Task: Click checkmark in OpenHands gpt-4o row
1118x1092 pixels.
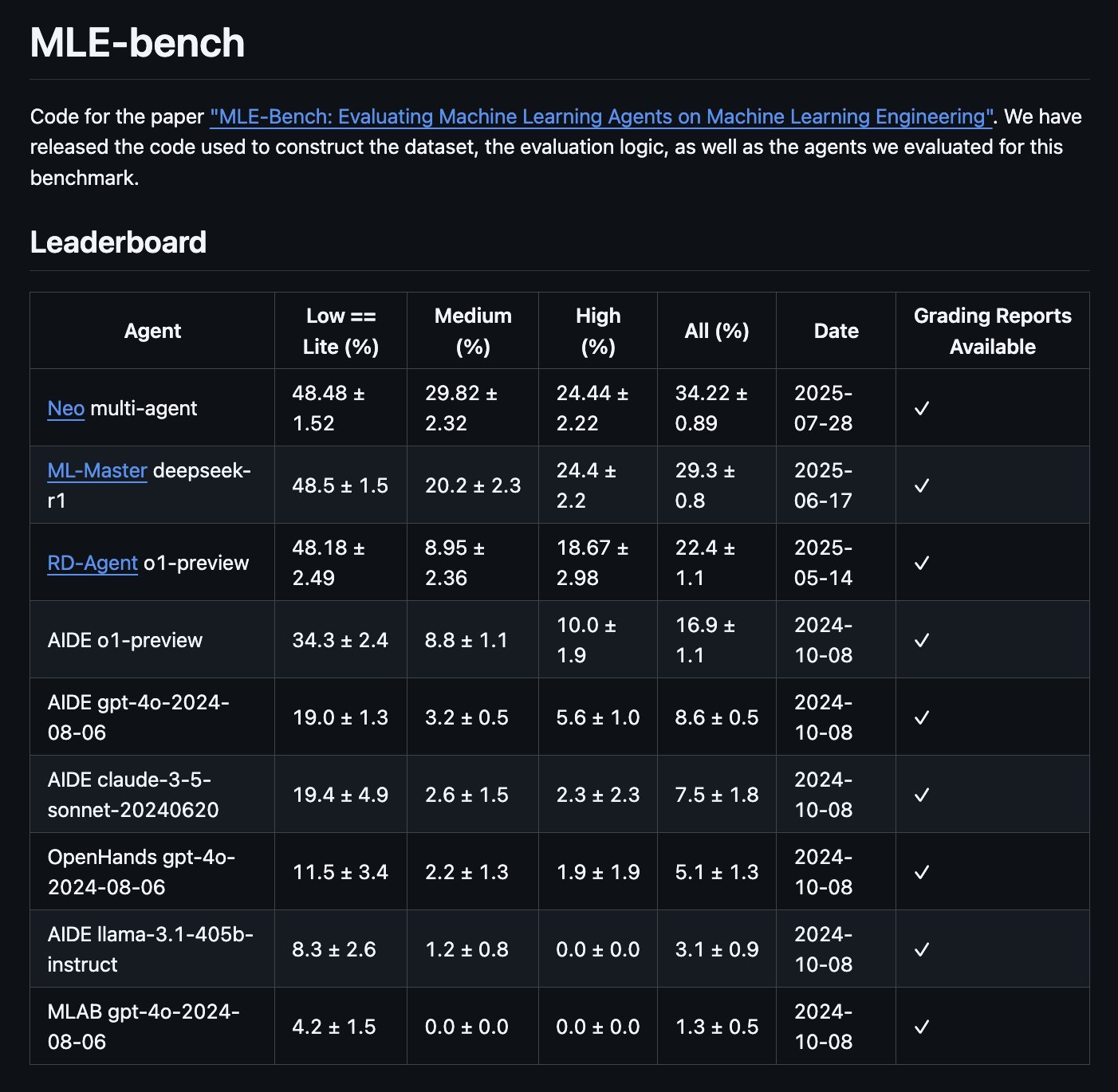Action: 922,872
